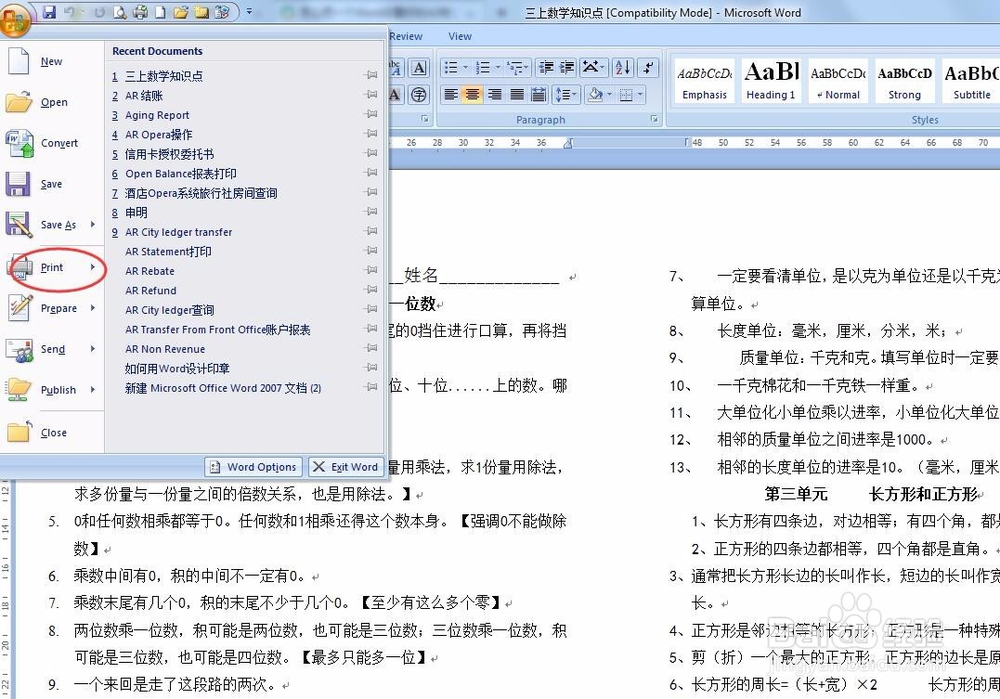This screenshot has height=699, width=1000.
Task: Click the Word Options button
Action: click(x=254, y=467)
